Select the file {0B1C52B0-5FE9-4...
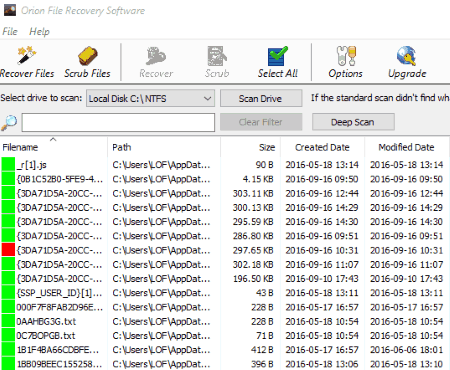 (x=60, y=179)
